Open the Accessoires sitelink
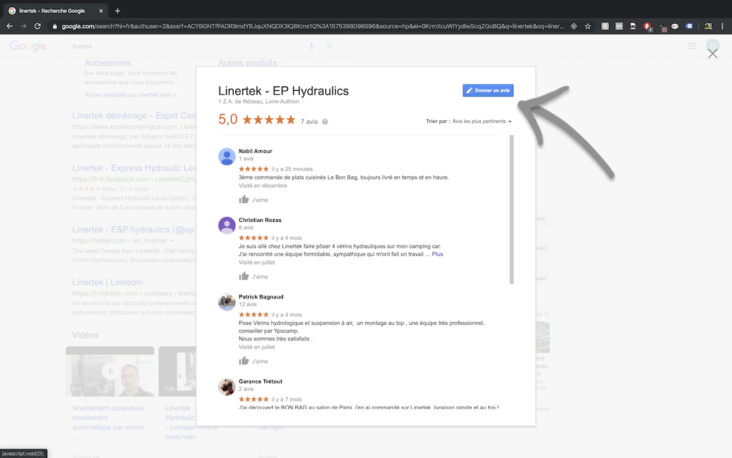This screenshot has height=458, width=732. tap(108, 63)
